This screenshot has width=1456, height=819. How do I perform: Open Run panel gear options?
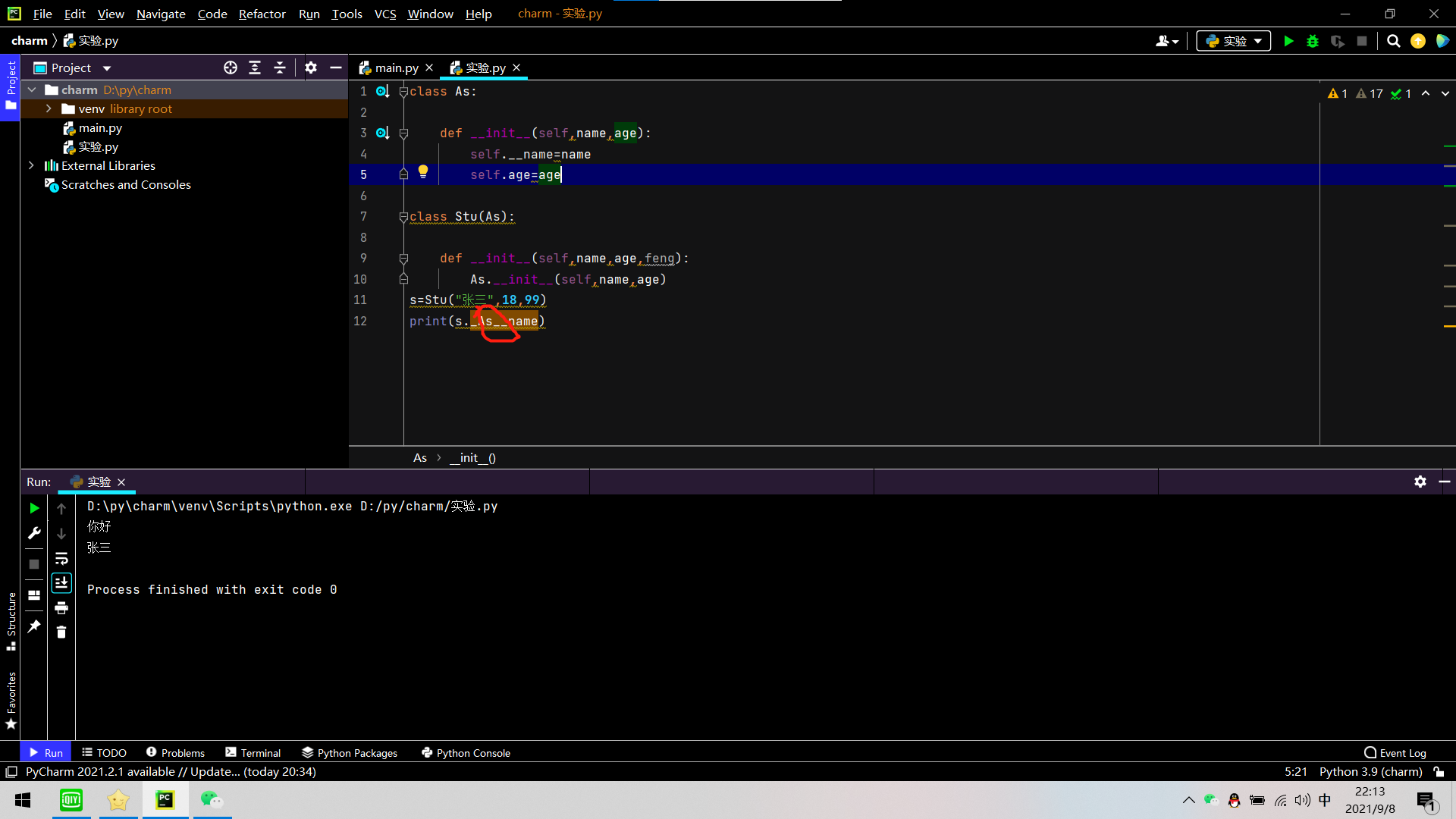[1420, 482]
